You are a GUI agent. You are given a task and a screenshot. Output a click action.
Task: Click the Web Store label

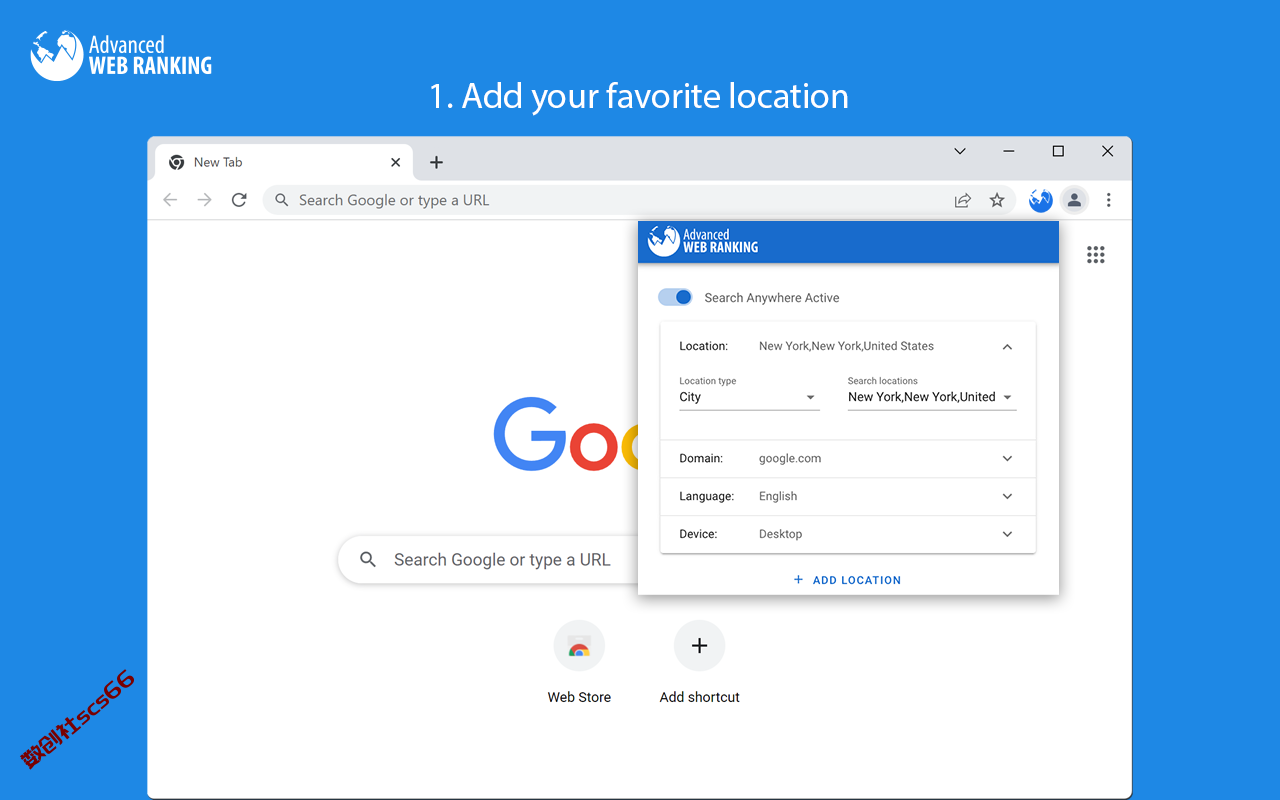pos(579,697)
